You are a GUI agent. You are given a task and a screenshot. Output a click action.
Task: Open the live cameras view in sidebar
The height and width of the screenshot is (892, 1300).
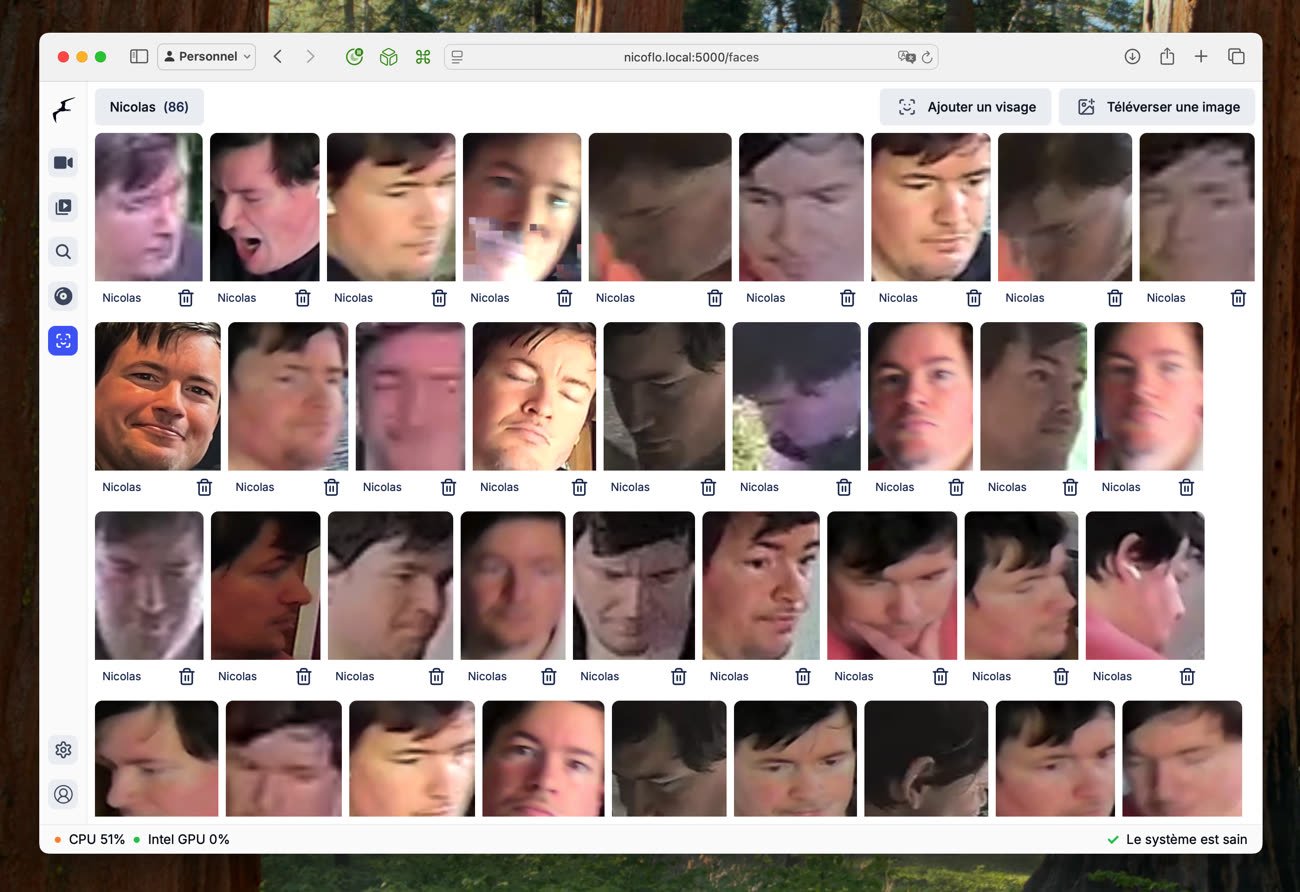63,163
